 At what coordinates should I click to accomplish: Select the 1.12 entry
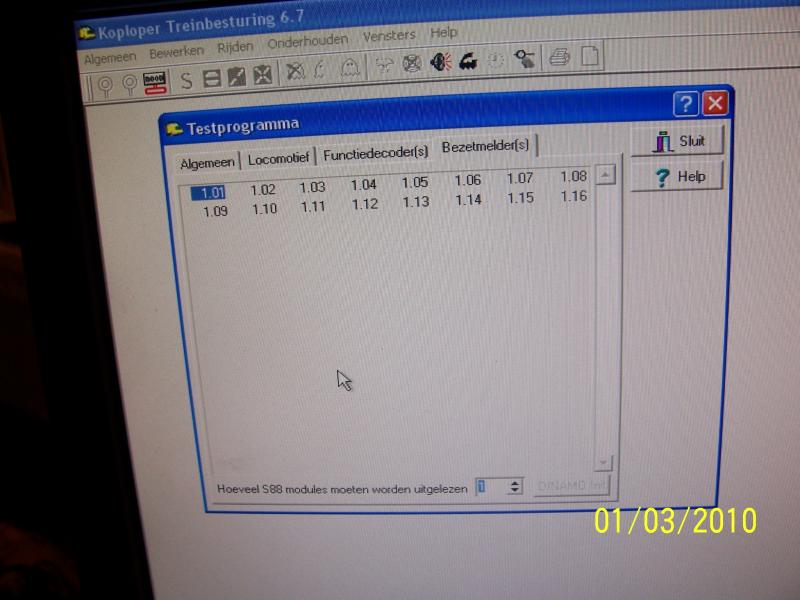tap(365, 204)
